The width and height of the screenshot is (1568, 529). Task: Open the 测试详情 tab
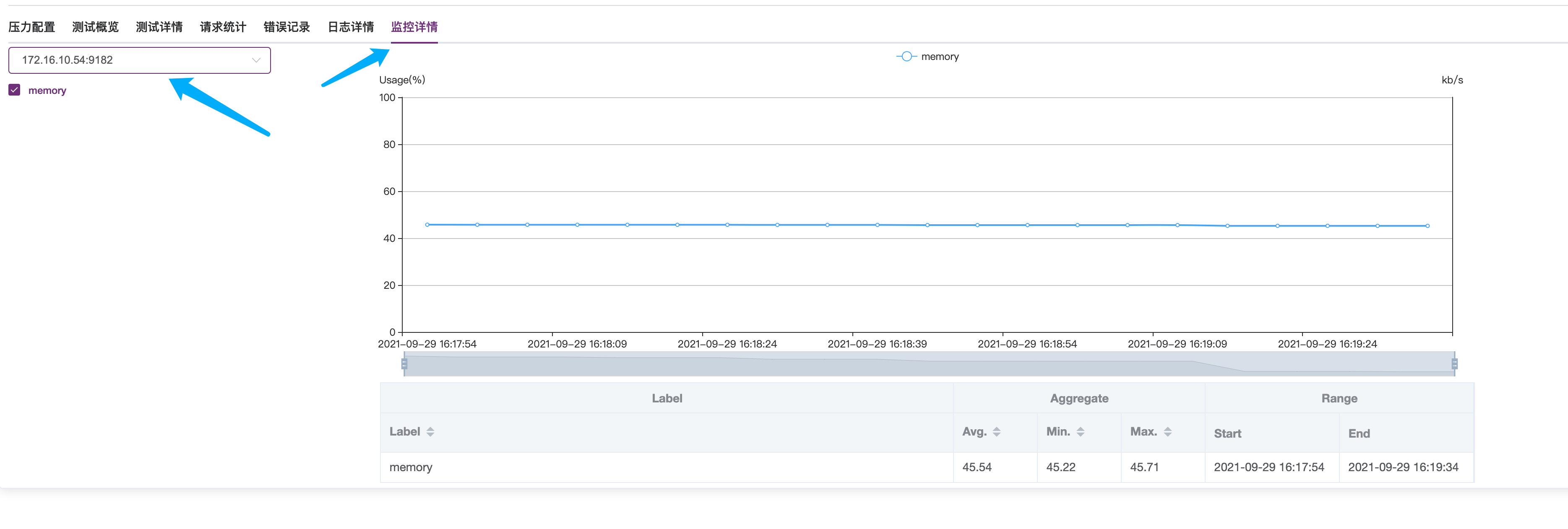(x=159, y=27)
